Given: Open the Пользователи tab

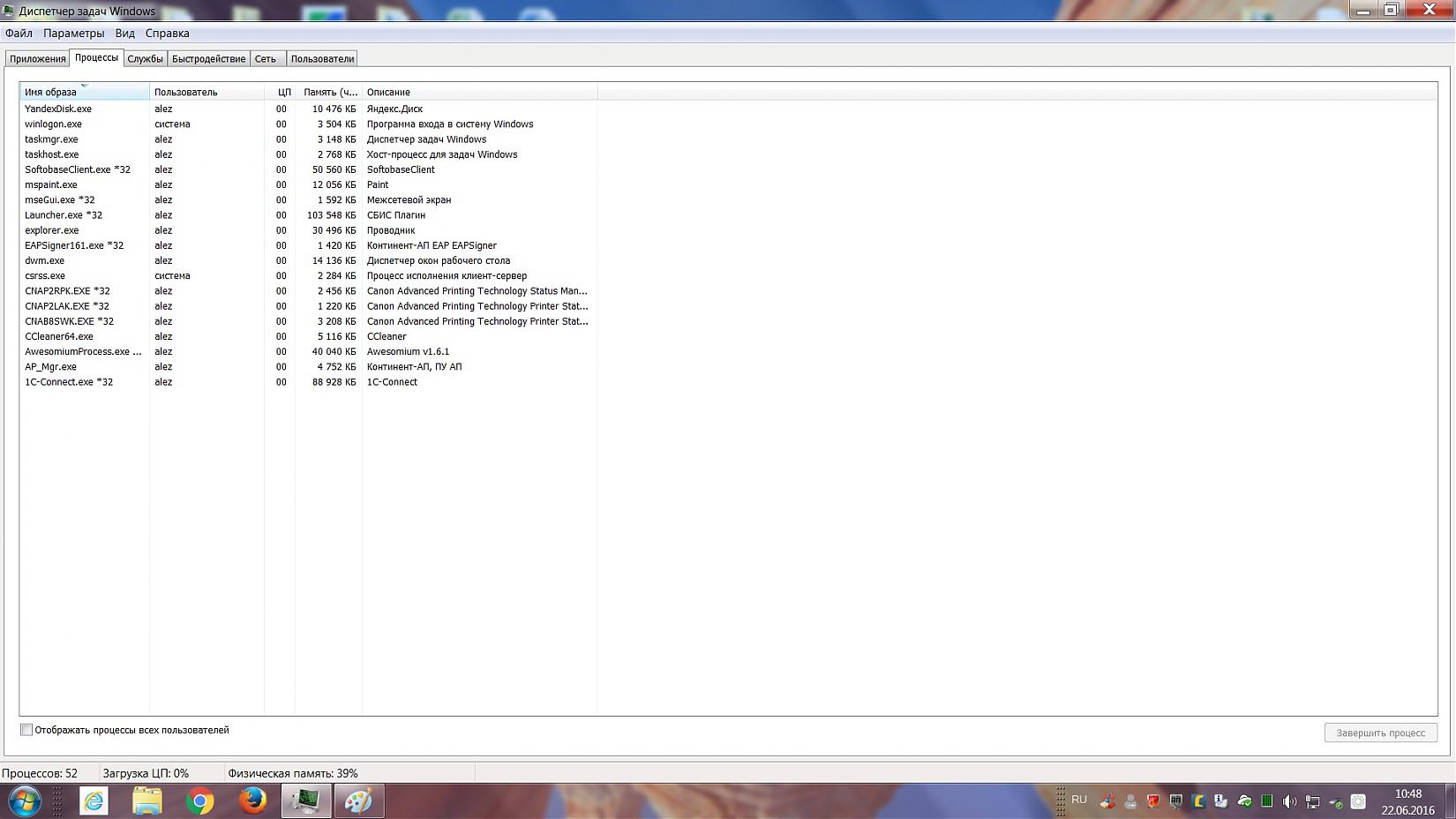Looking at the screenshot, I should pos(322,59).
